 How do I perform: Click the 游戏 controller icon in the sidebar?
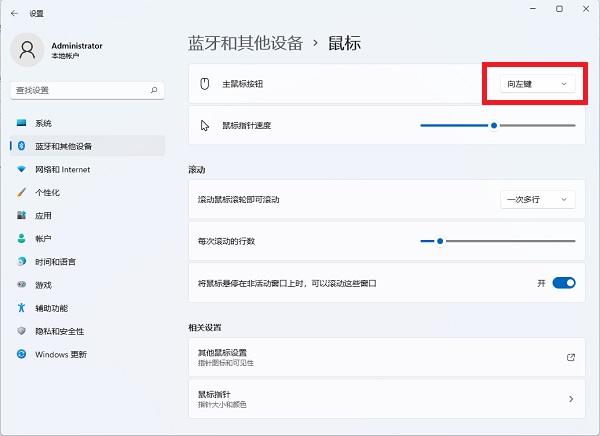point(21,284)
